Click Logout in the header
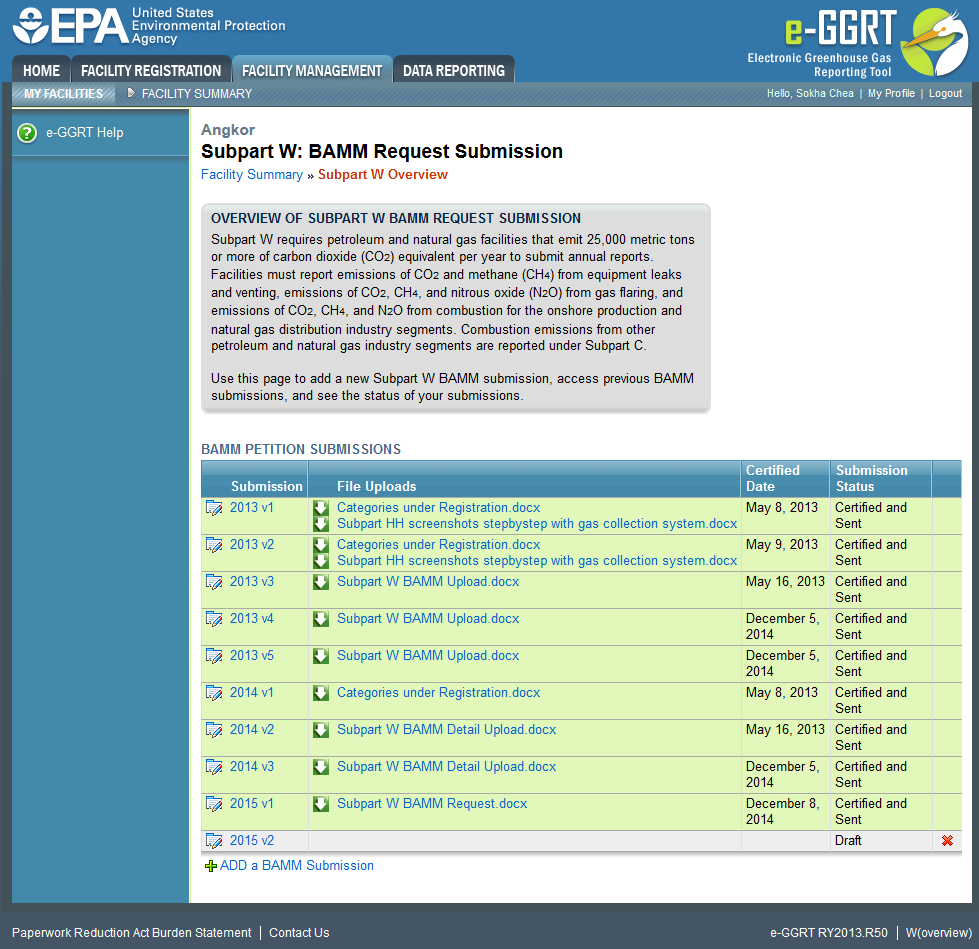Screen dimensions: 979x949 pos(945,93)
